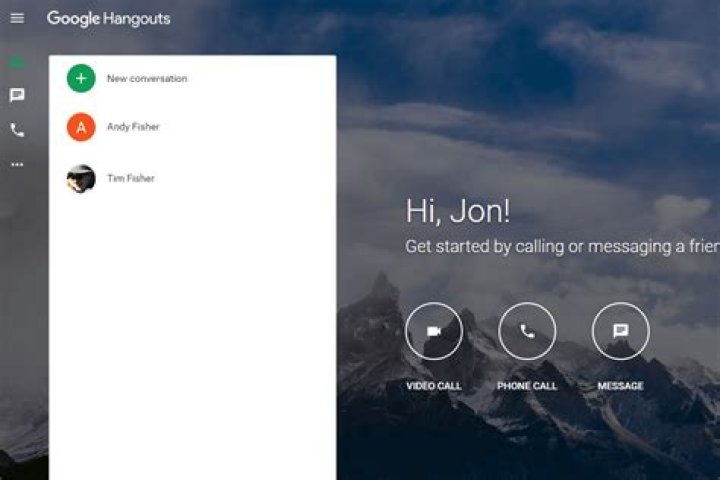The image size is (720, 480).
Task: Click the MESSAGE text label
Action: 620,386
